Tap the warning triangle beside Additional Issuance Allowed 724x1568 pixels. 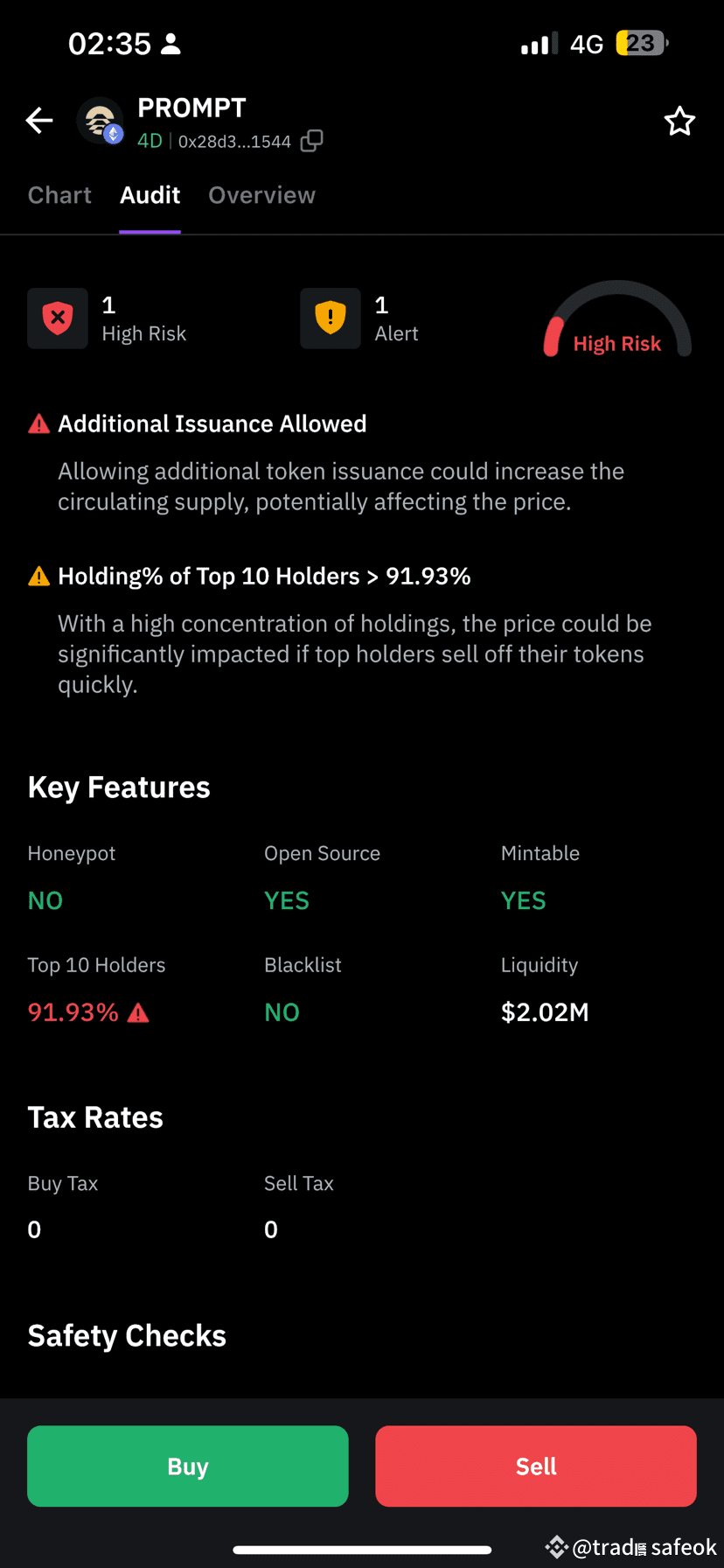[x=38, y=423]
